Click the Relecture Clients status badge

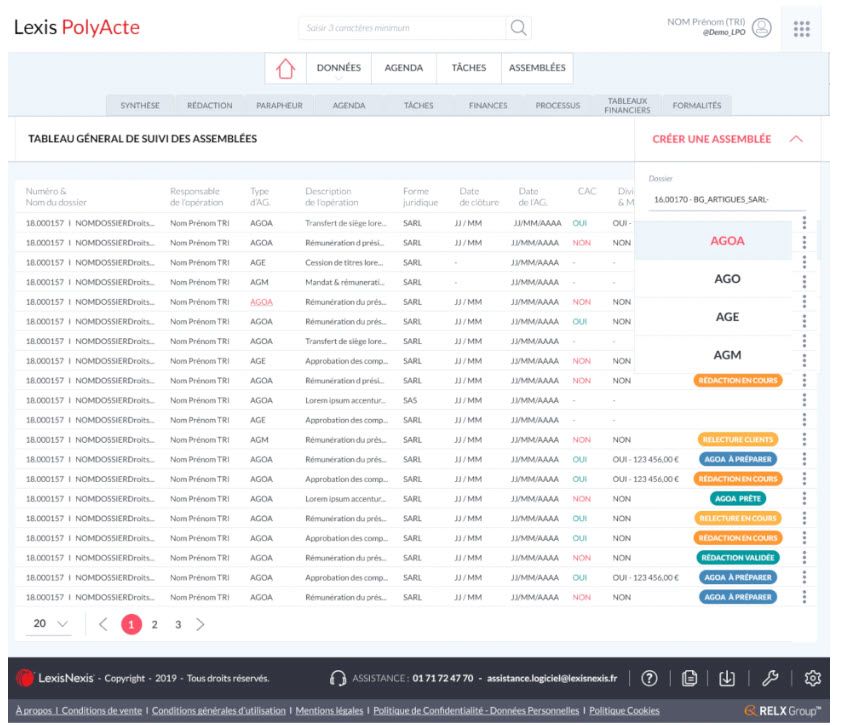coord(738,440)
